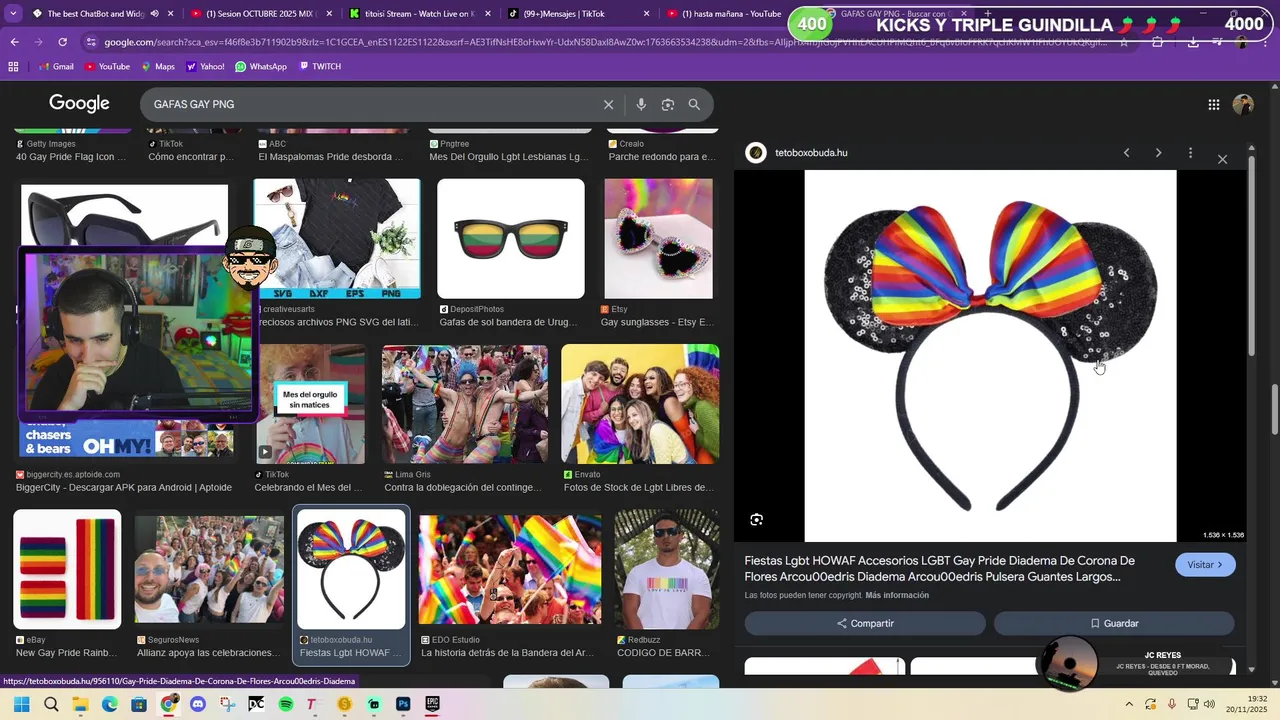Mute the audio-playing ChatBot tab
The width and height of the screenshot is (1280, 720).
154,14
